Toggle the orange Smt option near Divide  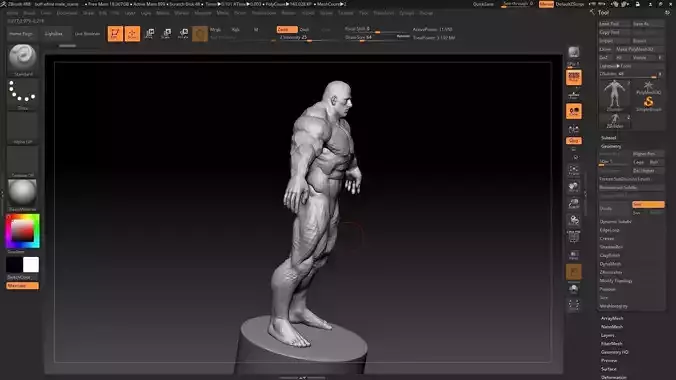[648, 204]
